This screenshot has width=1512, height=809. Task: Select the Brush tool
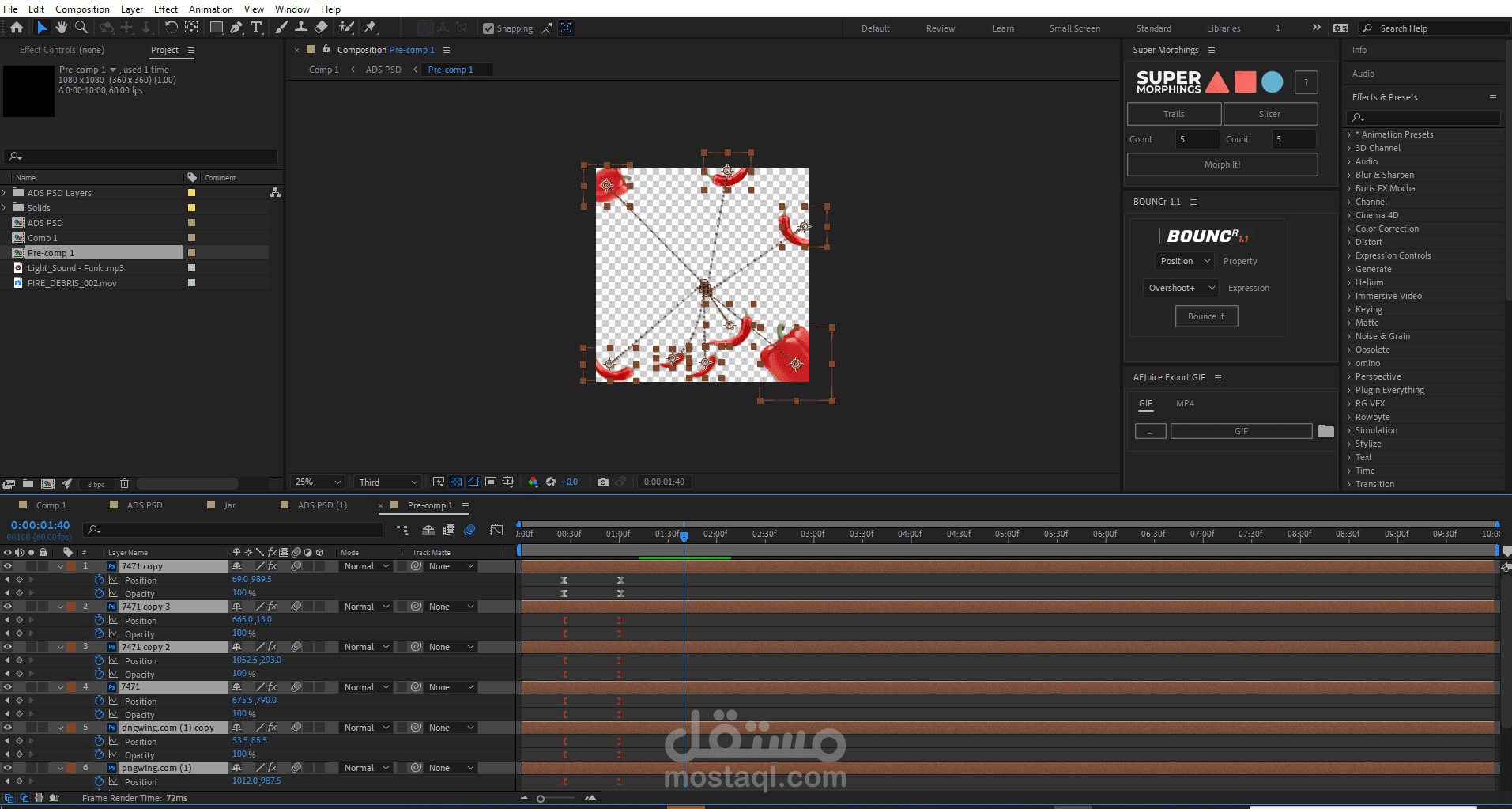(x=281, y=28)
